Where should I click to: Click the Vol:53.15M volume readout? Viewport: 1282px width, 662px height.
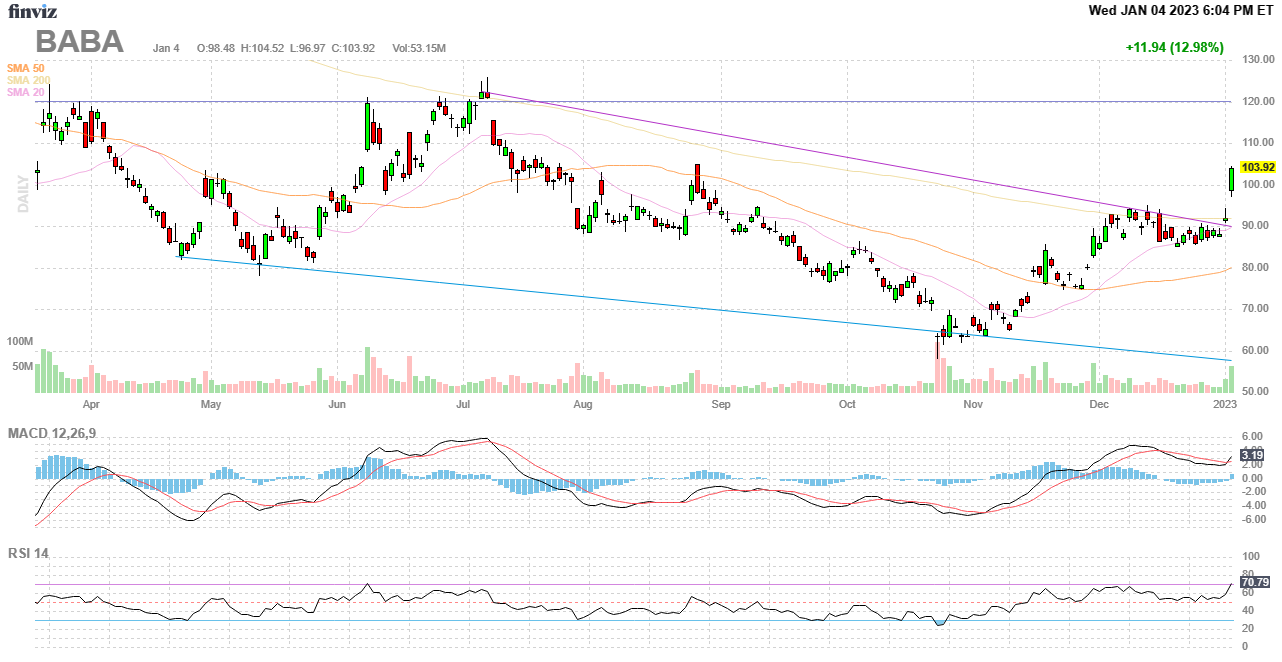[419, 48]
